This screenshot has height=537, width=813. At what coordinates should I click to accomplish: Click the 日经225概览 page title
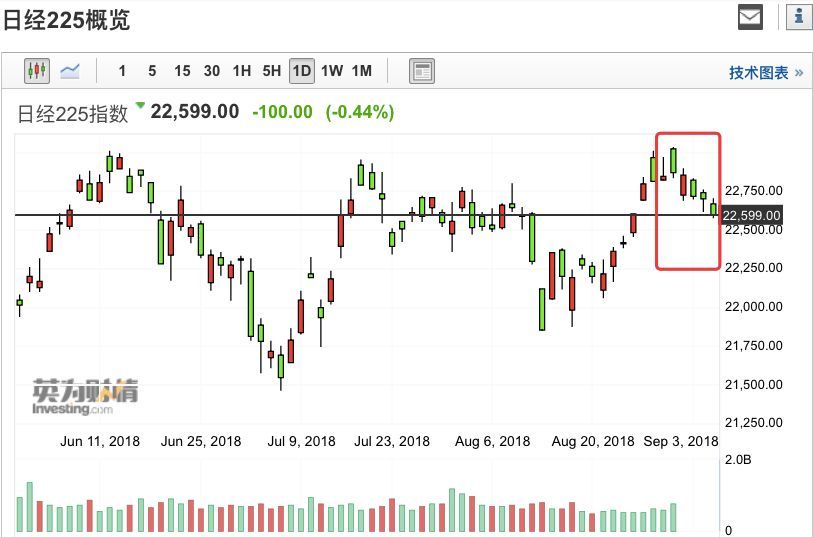point(66,20)
